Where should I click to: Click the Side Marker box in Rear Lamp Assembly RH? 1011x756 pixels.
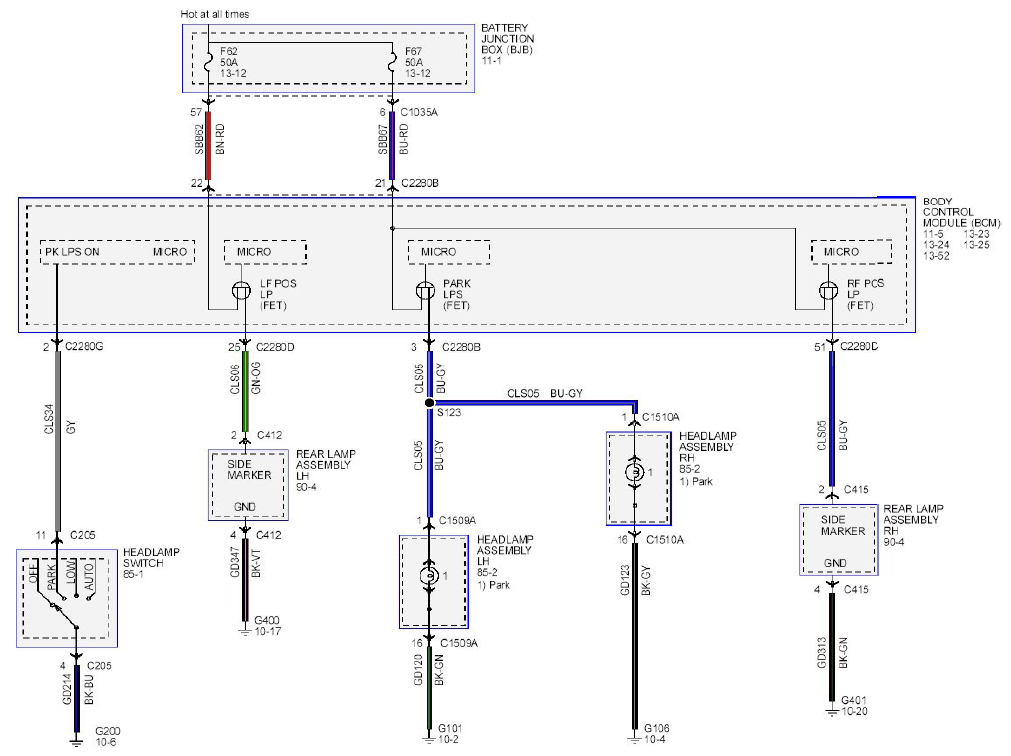point(839,540)
